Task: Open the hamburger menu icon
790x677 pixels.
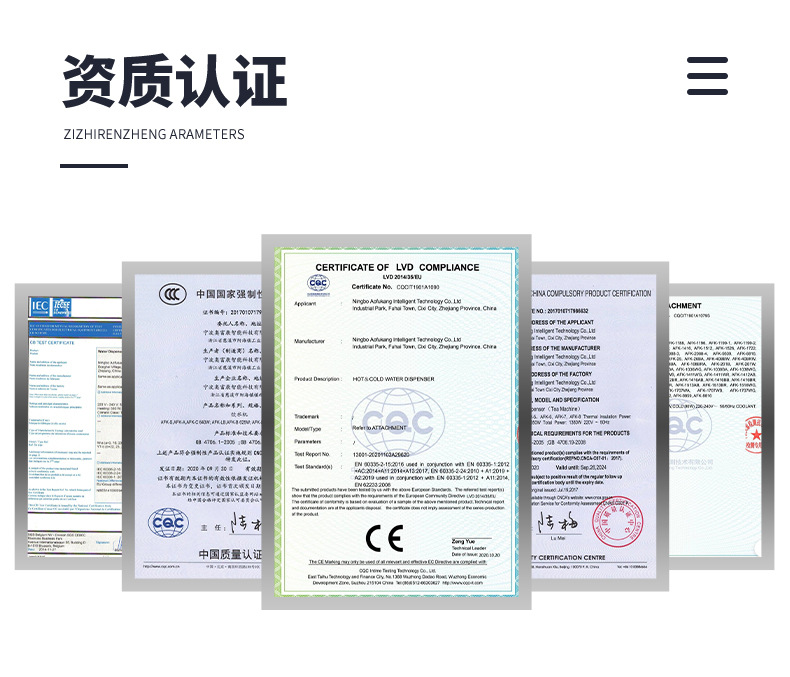Action: click(707, 76)
